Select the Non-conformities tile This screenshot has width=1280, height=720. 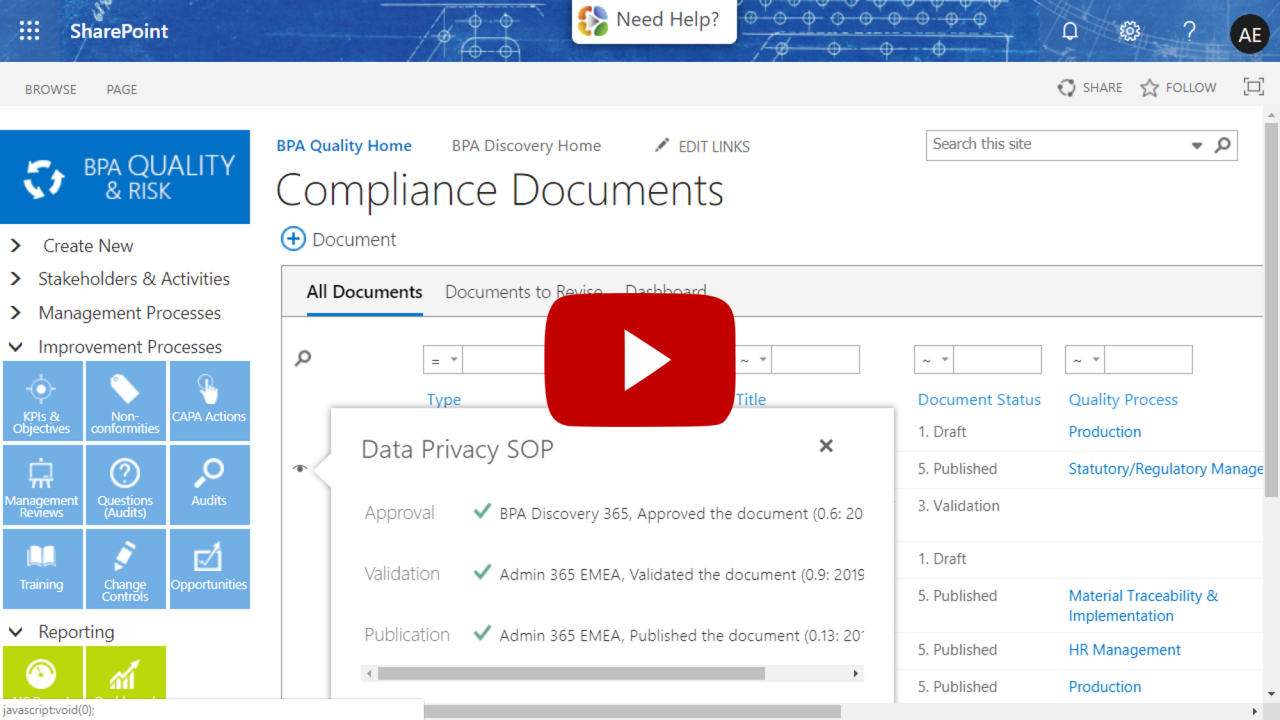(125, 401)
